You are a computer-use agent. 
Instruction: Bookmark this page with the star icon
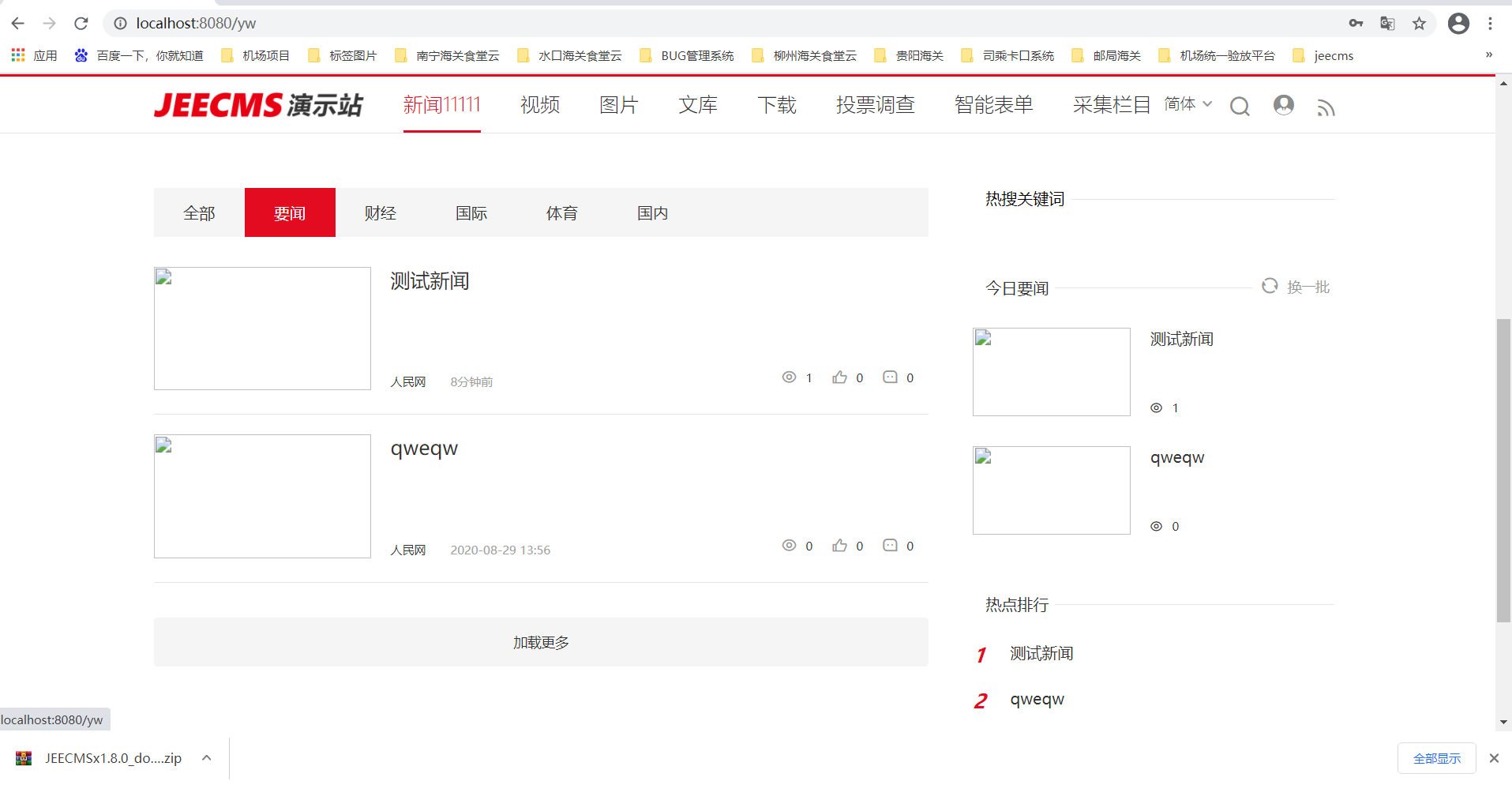coord(1419,24)
